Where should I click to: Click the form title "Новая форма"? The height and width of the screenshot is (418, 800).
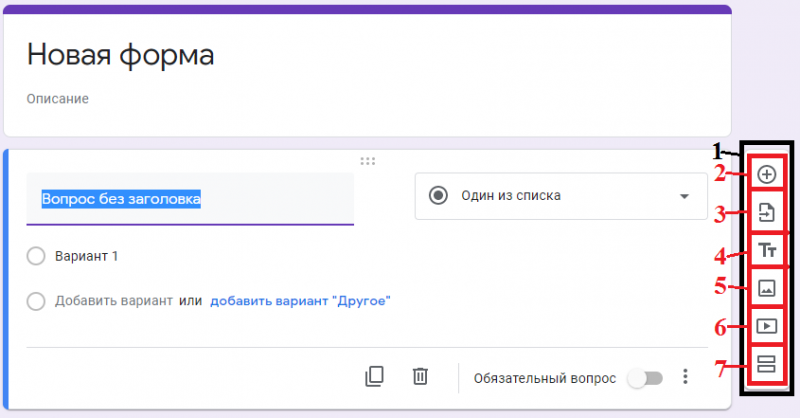tap(120, 55)
